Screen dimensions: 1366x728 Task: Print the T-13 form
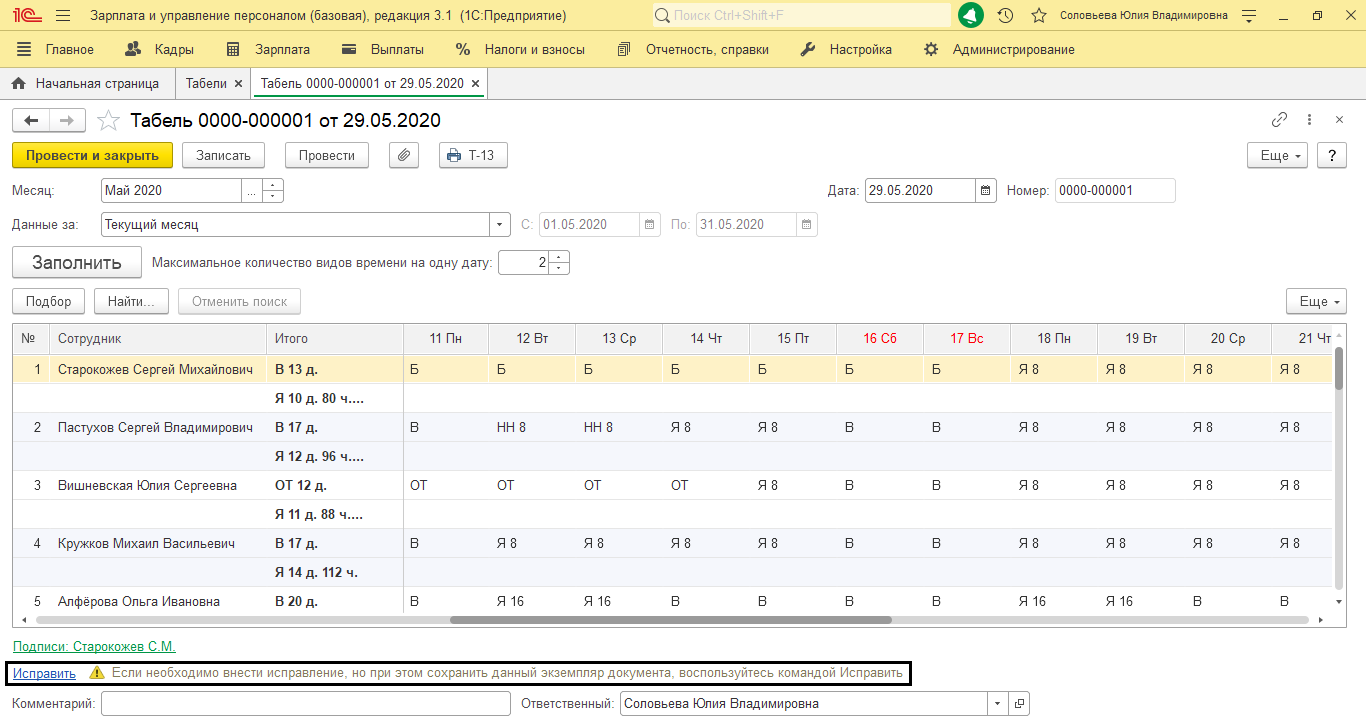click(473, 155)
